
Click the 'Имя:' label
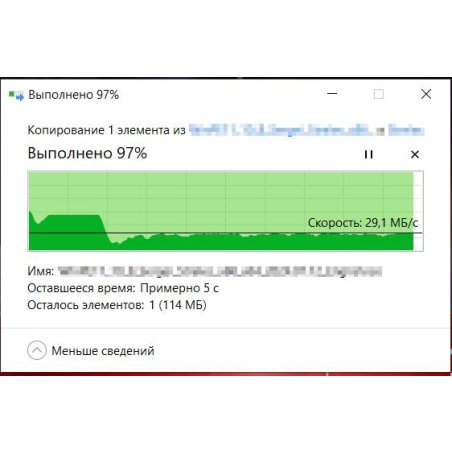coord(41,271)
